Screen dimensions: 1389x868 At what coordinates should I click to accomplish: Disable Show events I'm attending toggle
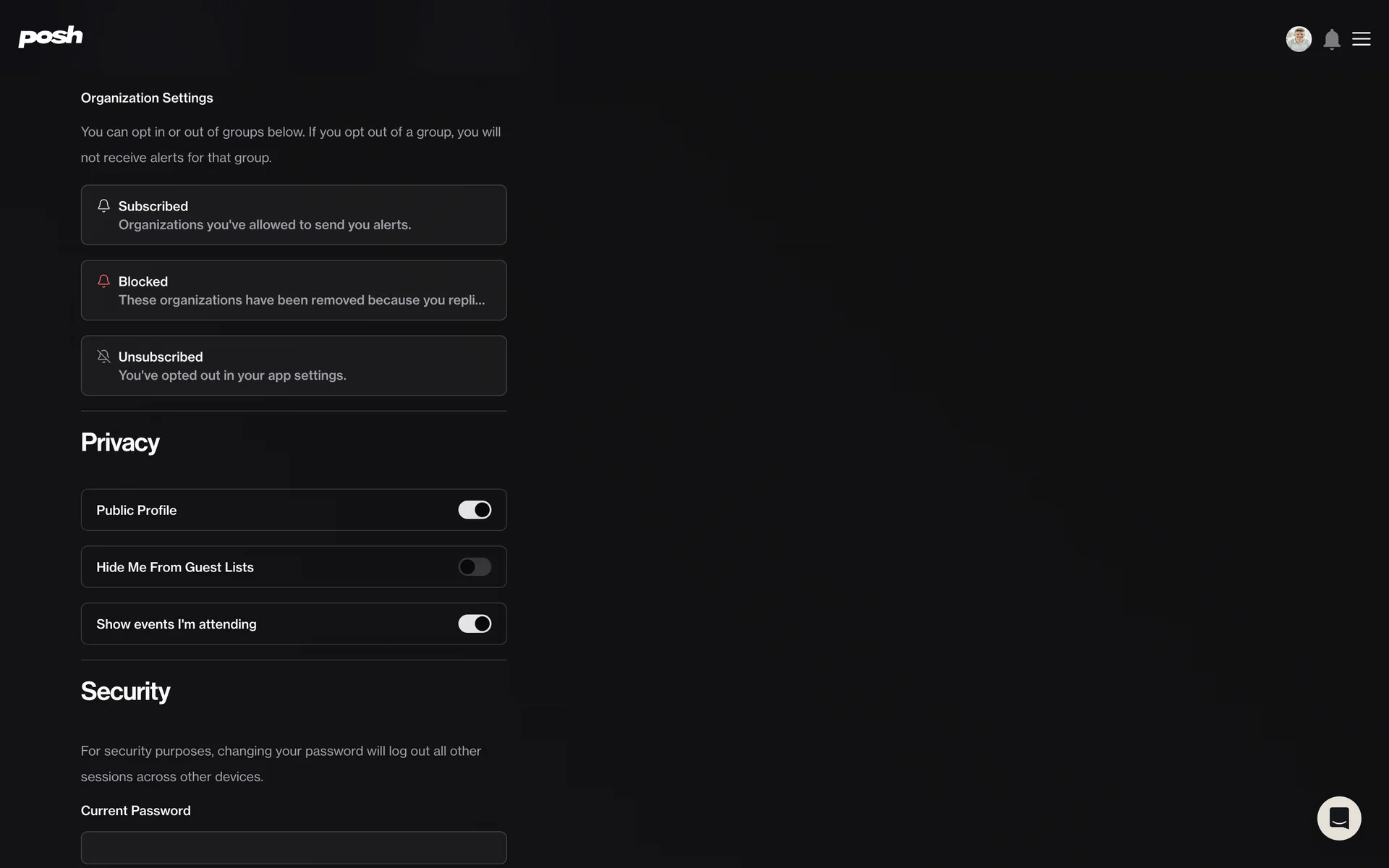coord(475,624)
